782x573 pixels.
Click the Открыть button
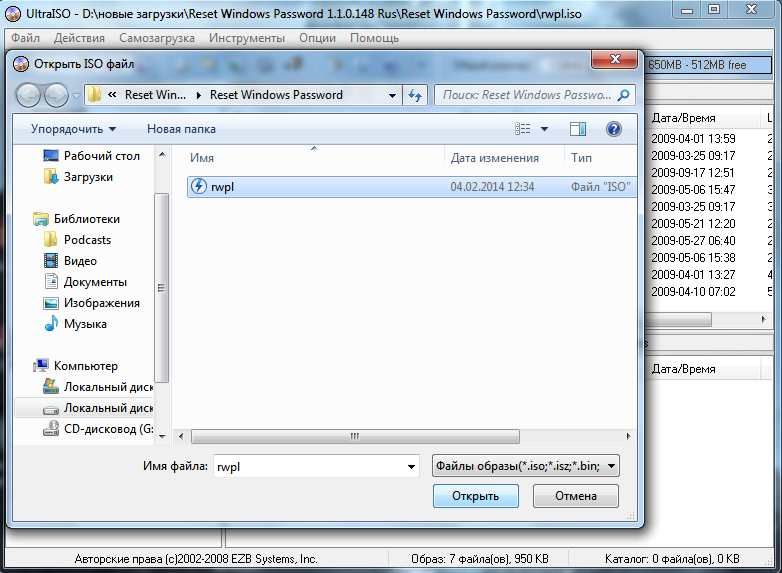[475, 496]
